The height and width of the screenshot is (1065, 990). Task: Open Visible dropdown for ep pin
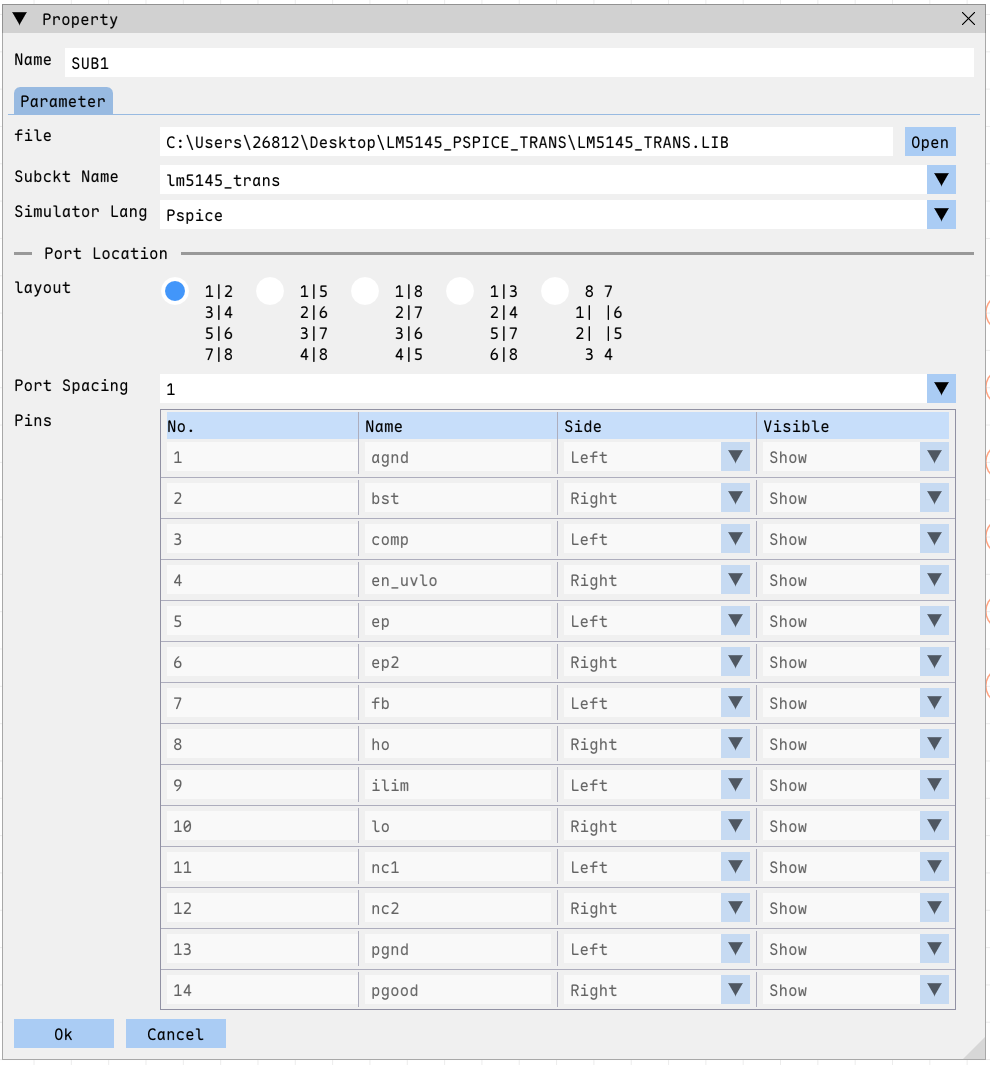934,621
